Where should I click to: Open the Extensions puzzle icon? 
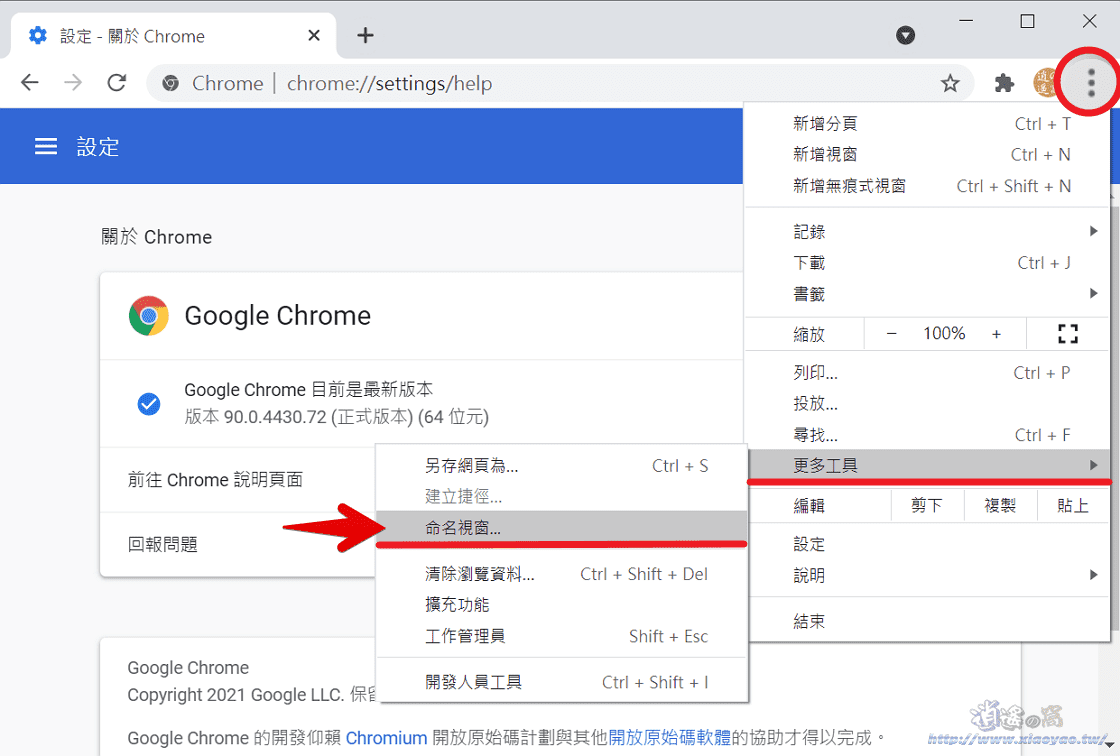[1004, 84]
